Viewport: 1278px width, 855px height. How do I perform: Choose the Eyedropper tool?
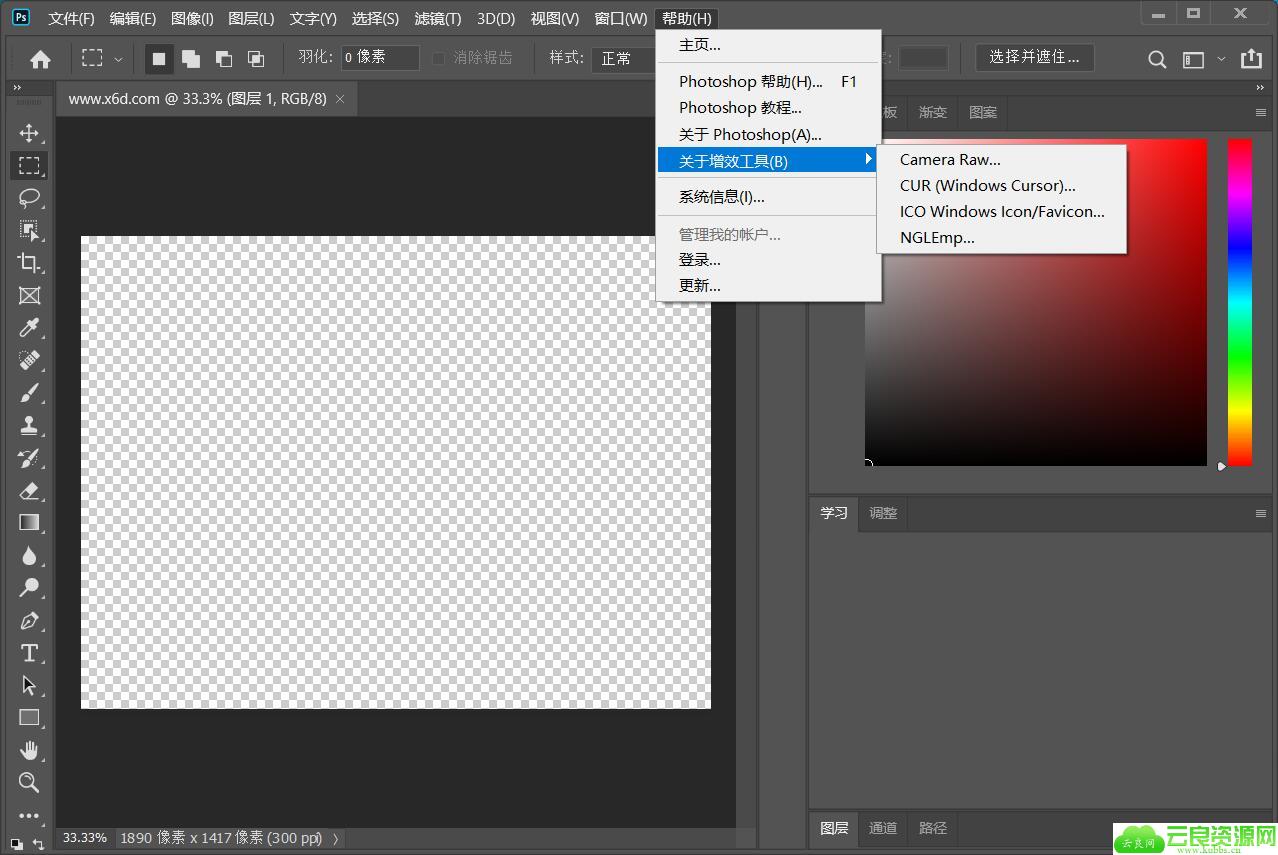29,328
